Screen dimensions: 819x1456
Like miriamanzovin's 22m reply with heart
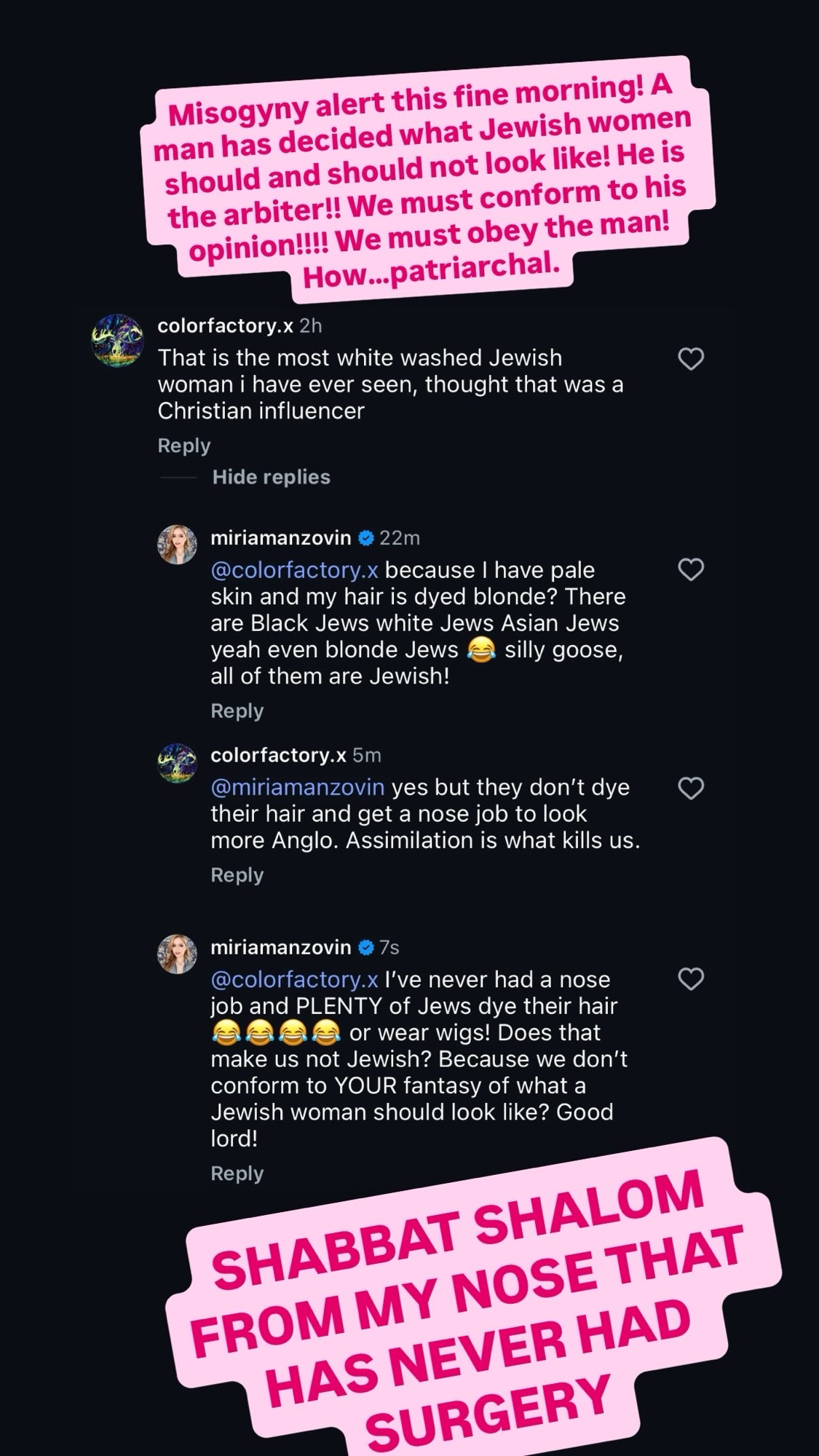point(690,569)
